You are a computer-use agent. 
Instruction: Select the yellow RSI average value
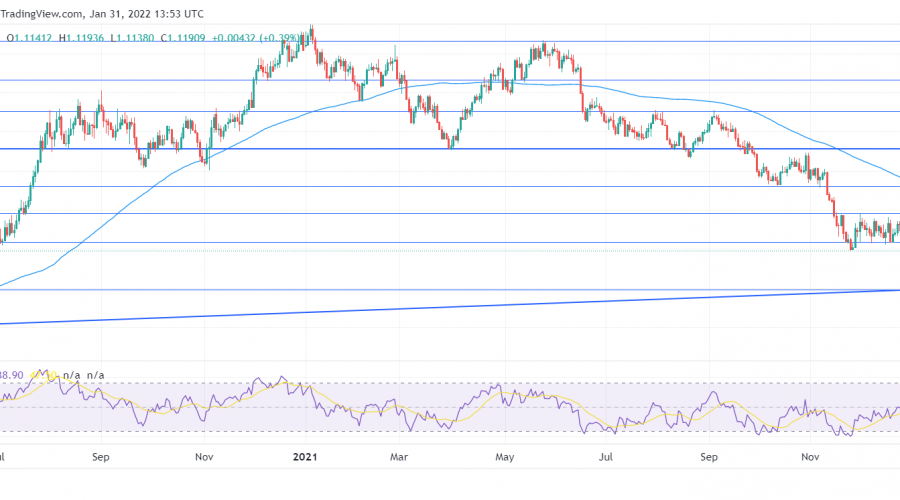43,375
